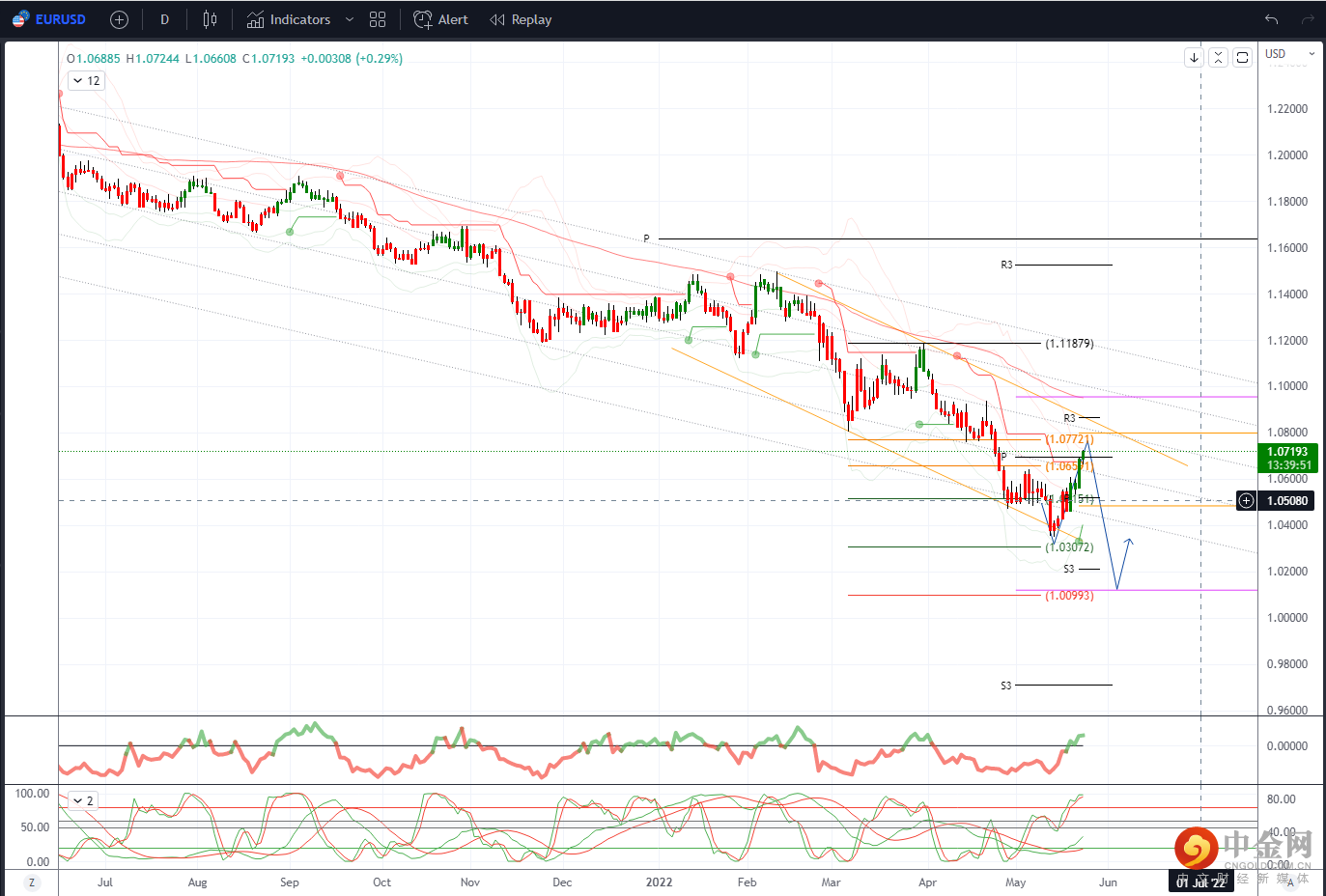Click the 1.12000 price axis label
The height and width of the screenshot is (896, 1326).
(x=1287, y=340)
